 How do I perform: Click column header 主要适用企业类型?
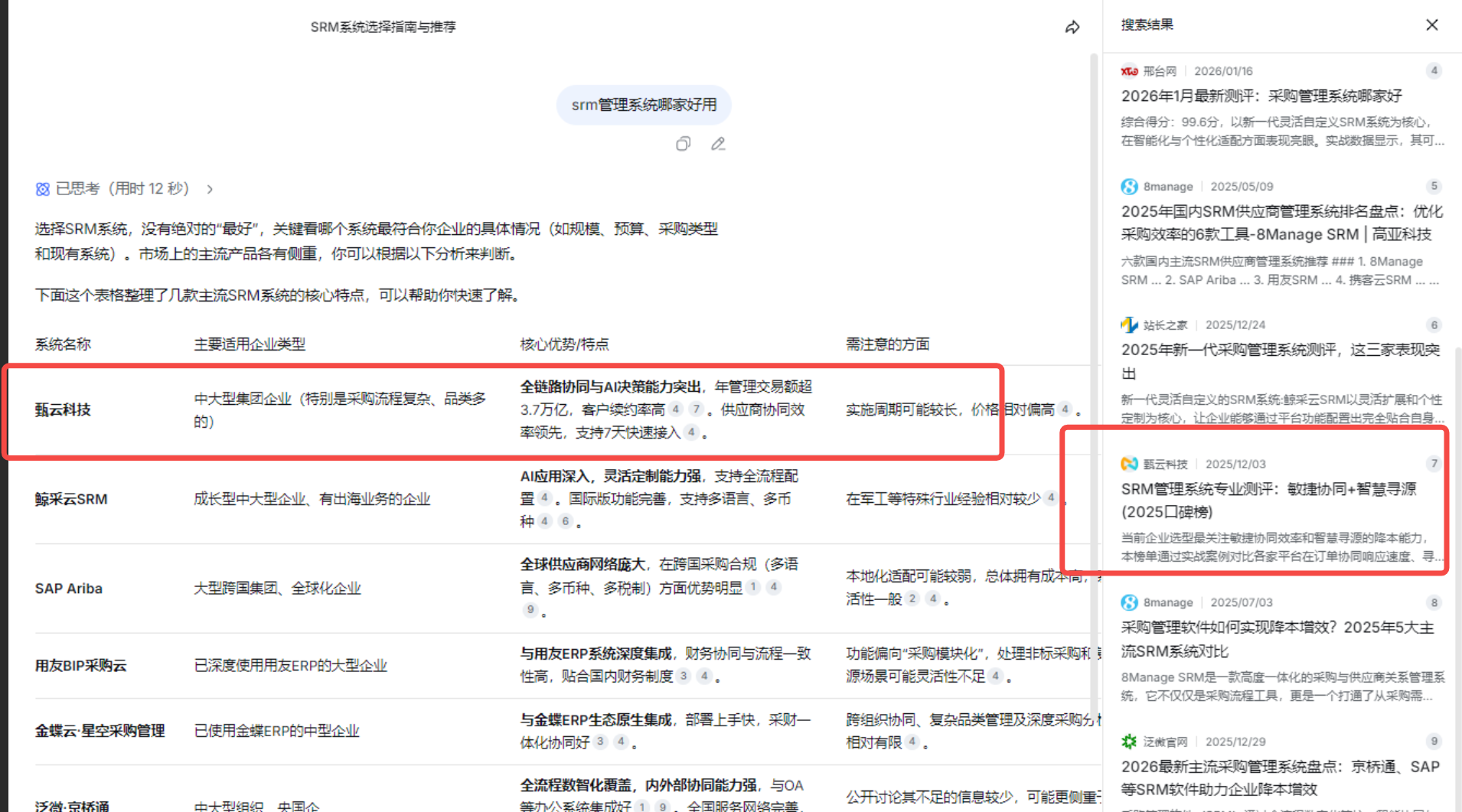(250, 344)
